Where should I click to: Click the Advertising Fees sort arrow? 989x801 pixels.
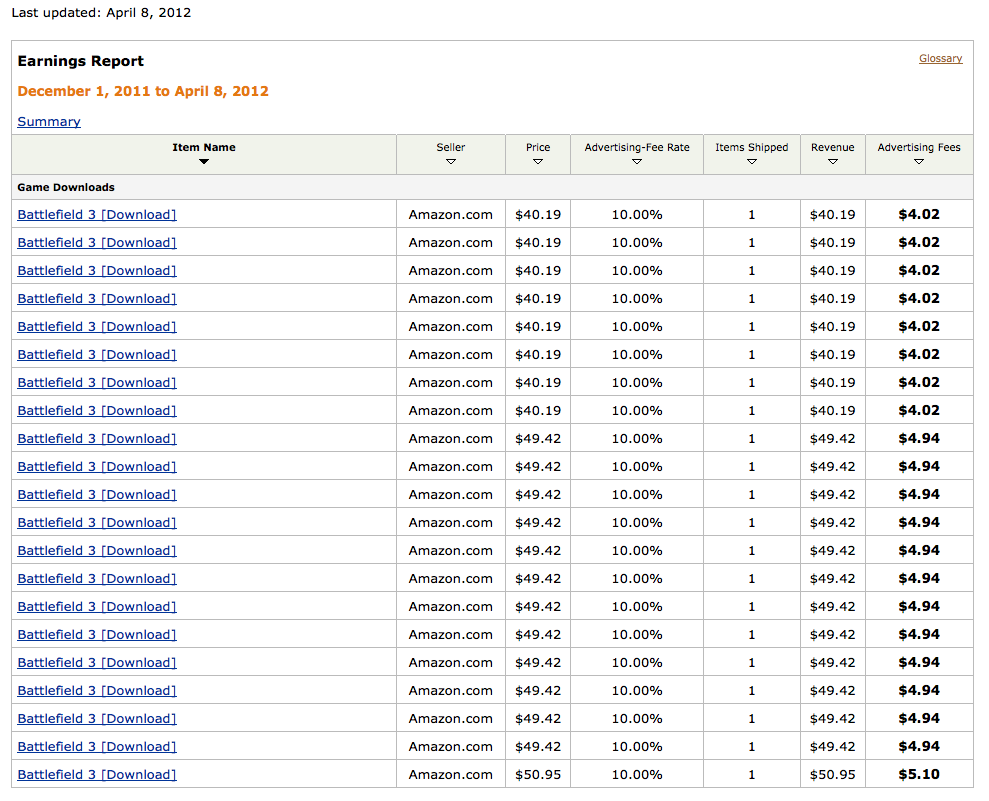(x=918, y=162)
